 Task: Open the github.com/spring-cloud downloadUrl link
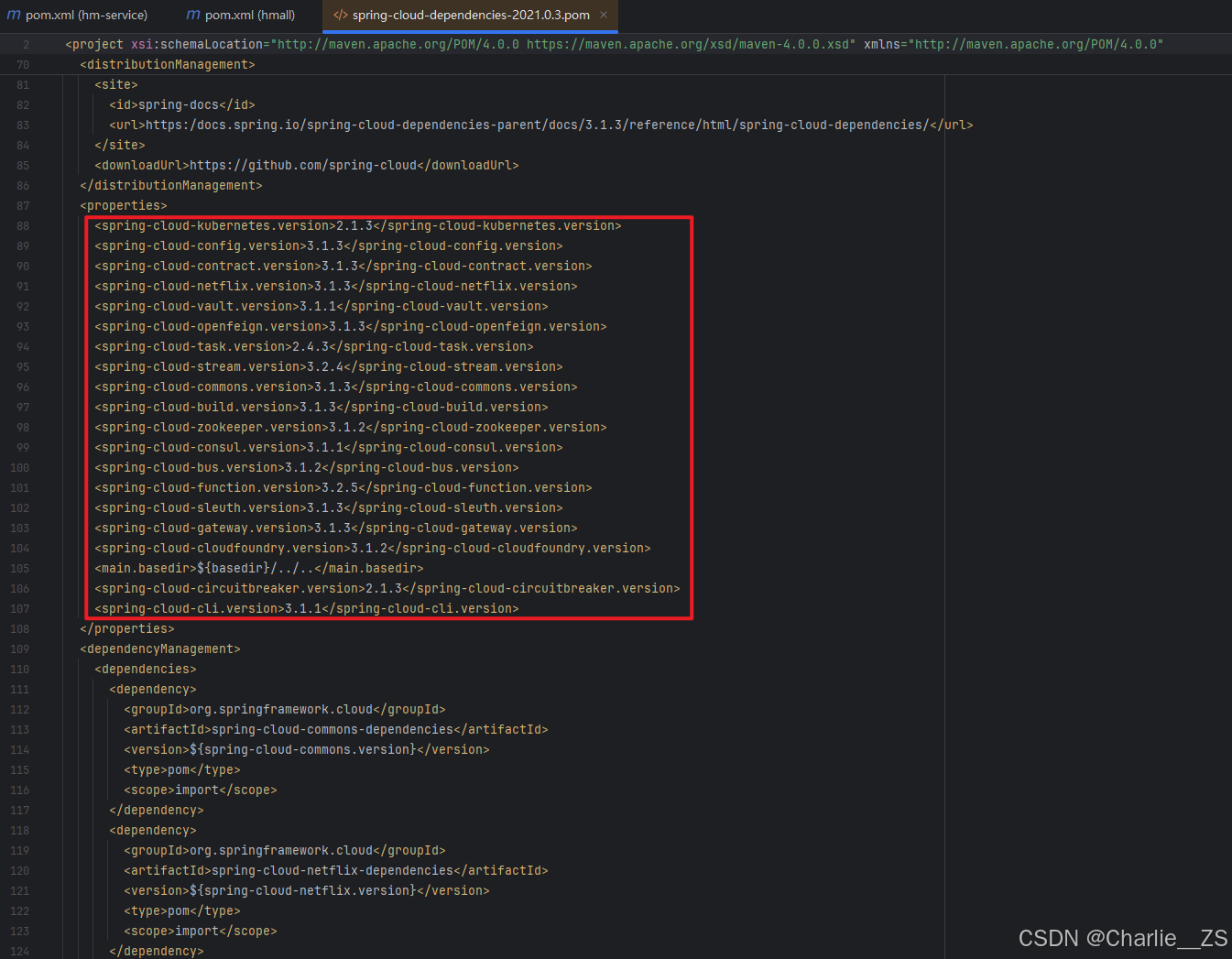tap(303, 165)
